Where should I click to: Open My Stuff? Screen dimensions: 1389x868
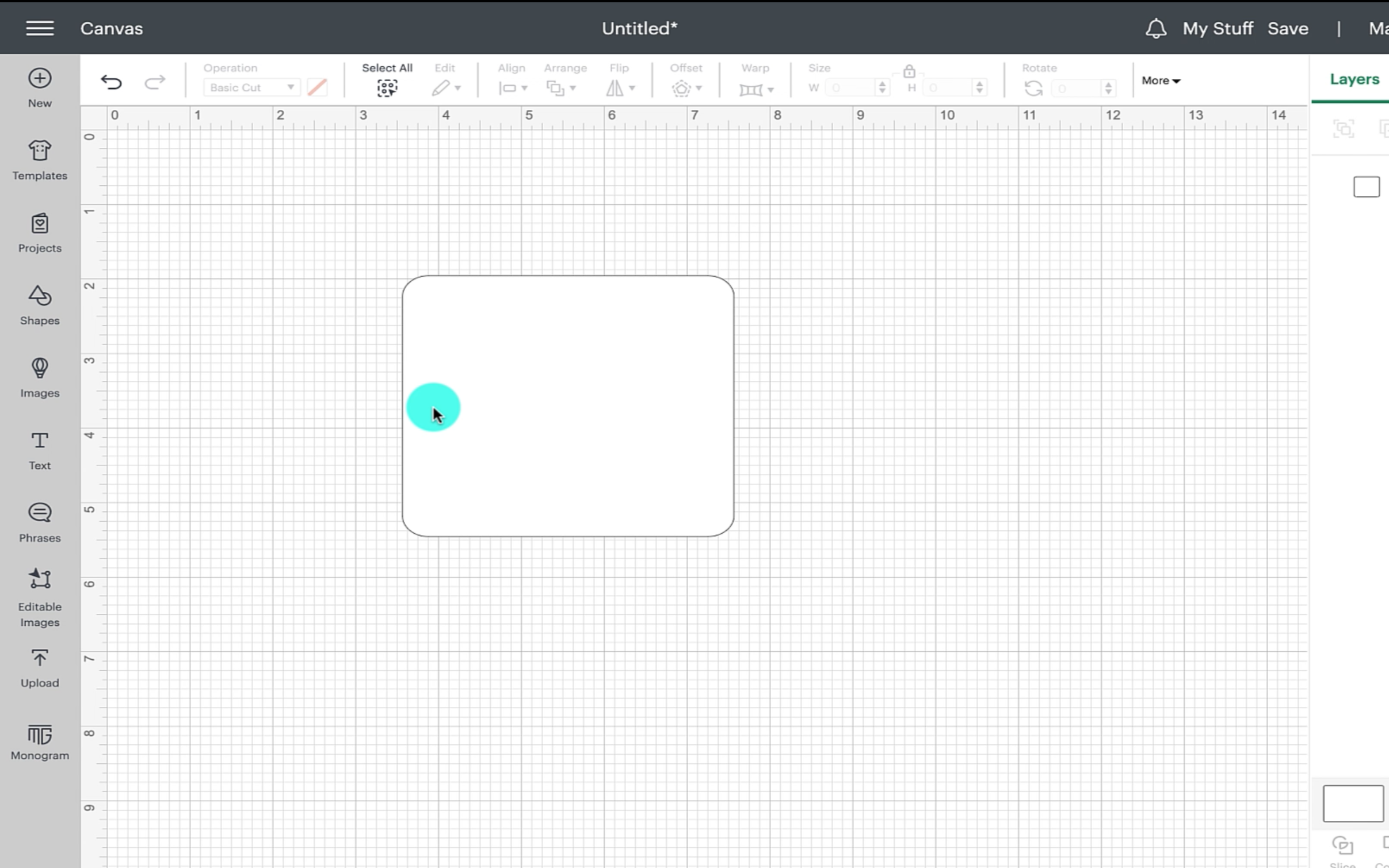pyautogui.click(x=1218, y=28)
